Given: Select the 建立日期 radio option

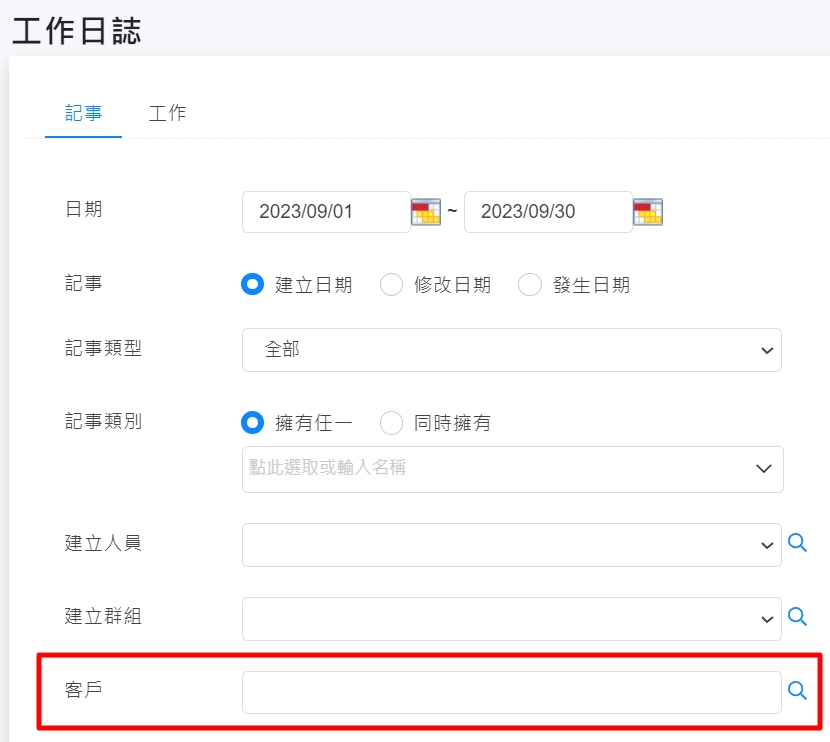Looking at the screenshot, I should point(252,285).
